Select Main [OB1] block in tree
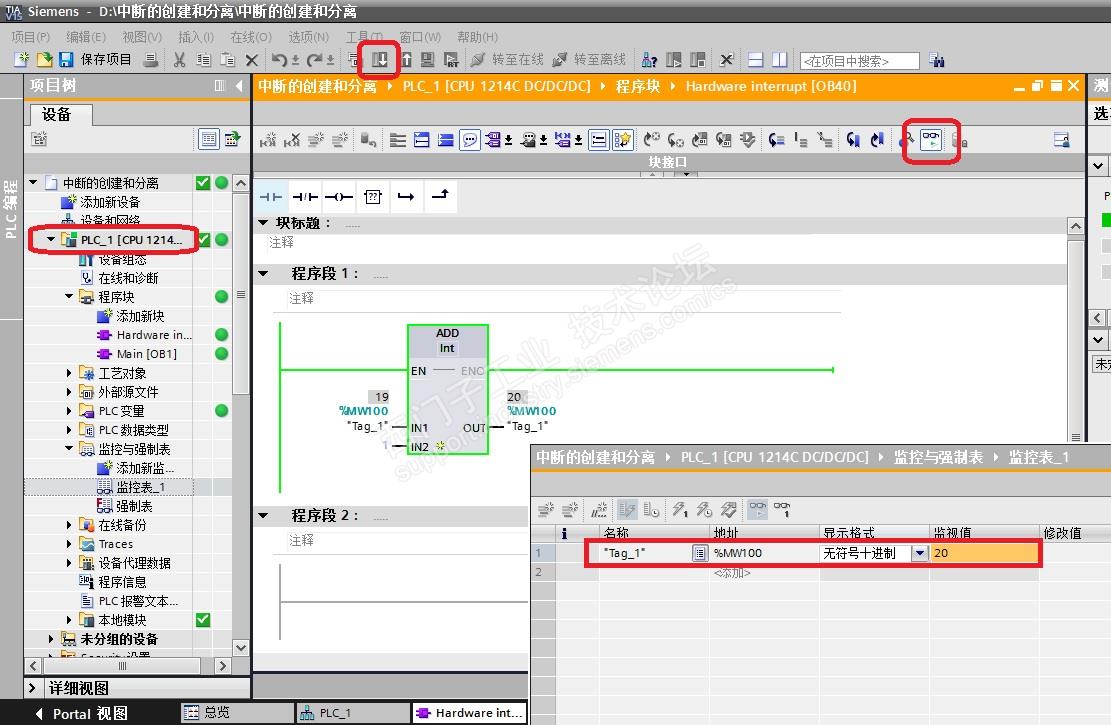This screenshot has height=725, width=1111. (147, 354)
